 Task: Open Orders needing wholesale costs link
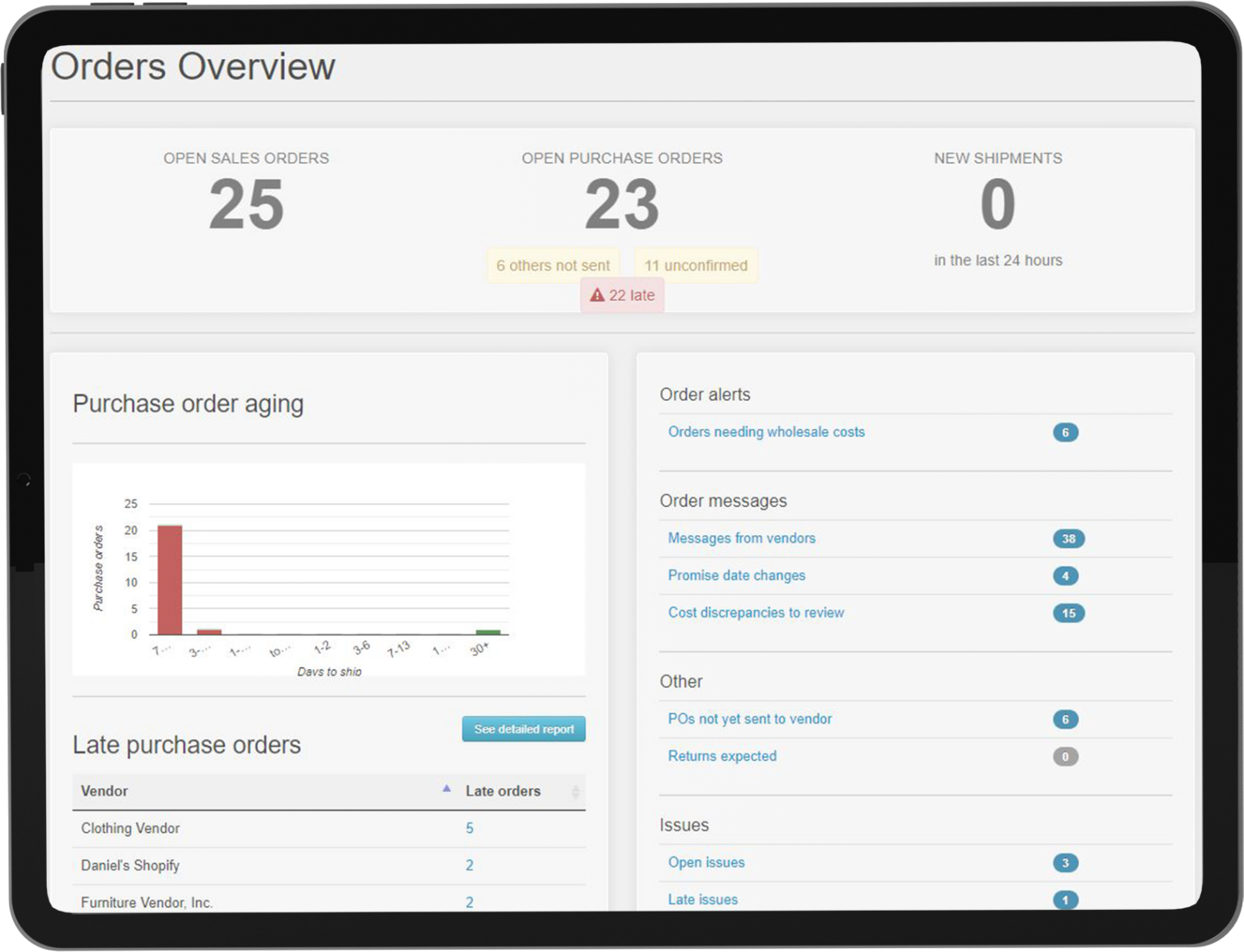coord(766,432)
